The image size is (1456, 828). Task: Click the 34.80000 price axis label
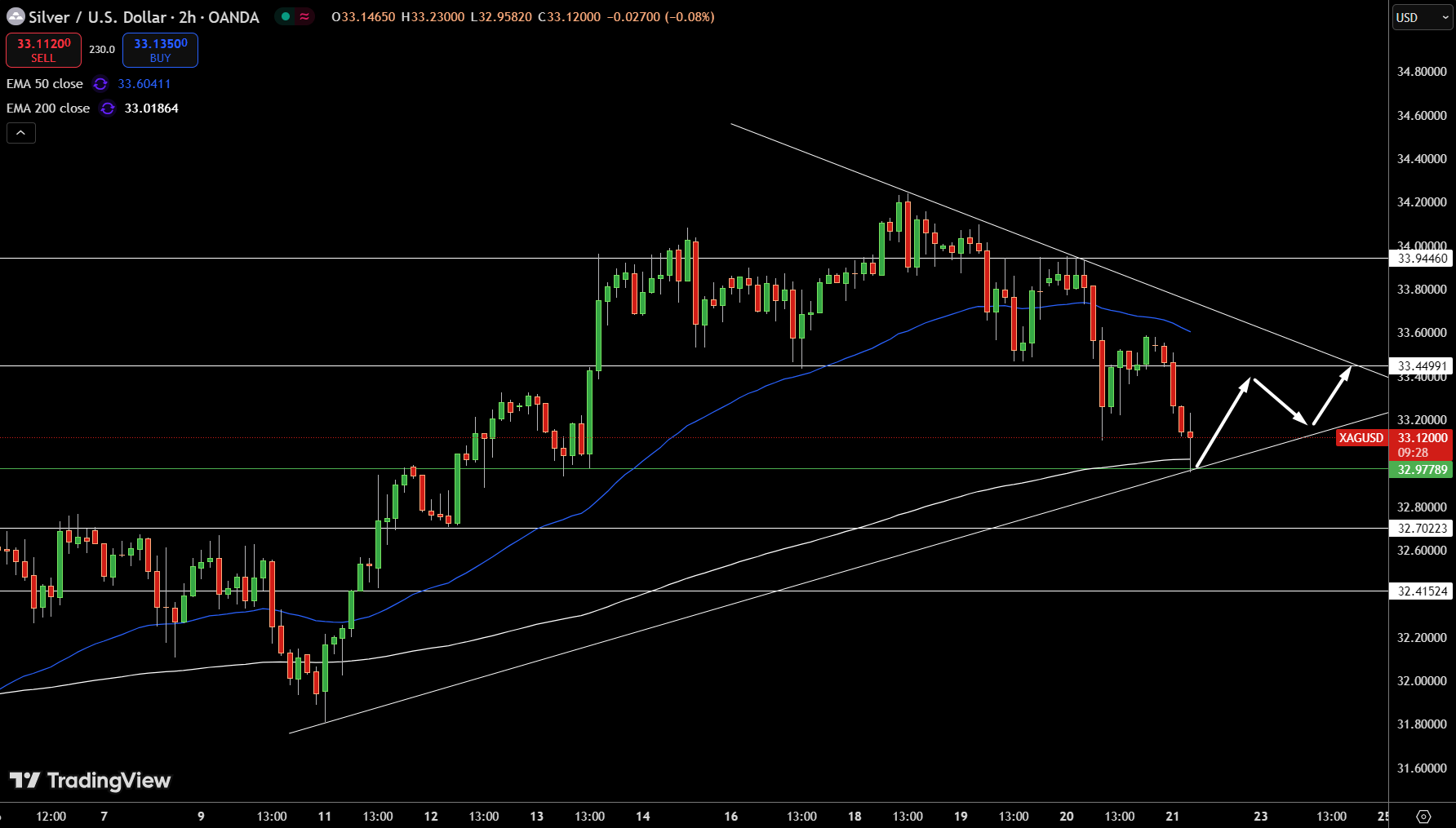[x=1422, y=72]
